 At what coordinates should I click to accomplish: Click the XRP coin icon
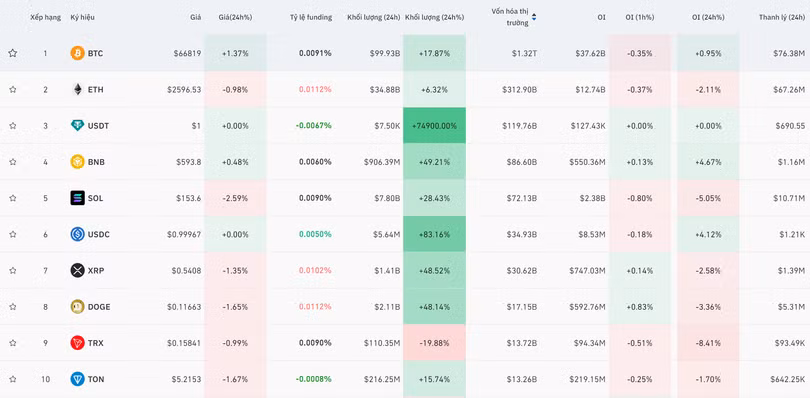77,270
